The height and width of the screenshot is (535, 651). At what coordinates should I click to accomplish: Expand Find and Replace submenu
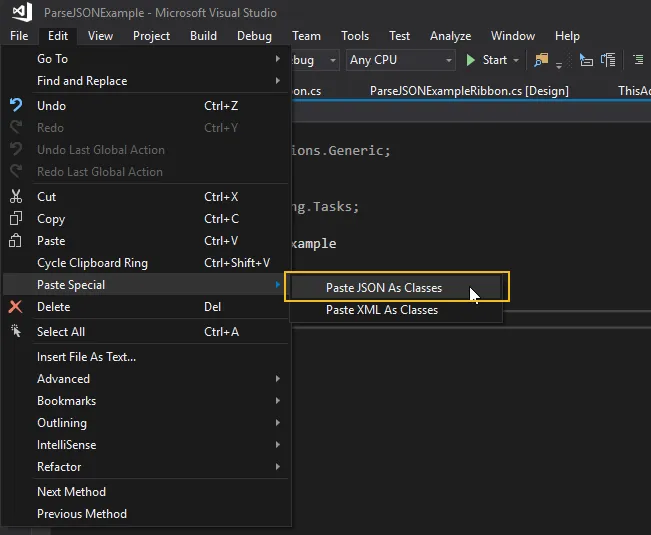[145, 81]
